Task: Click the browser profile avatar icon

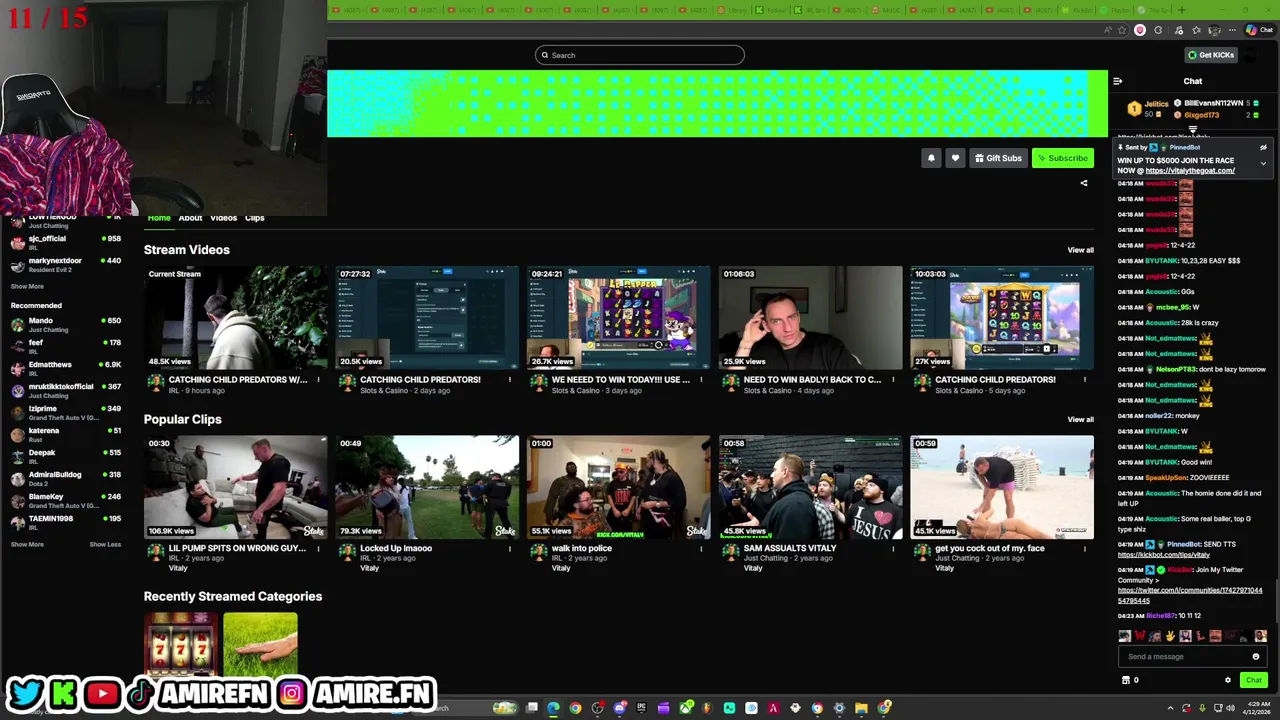Action: click(1214, 30)
